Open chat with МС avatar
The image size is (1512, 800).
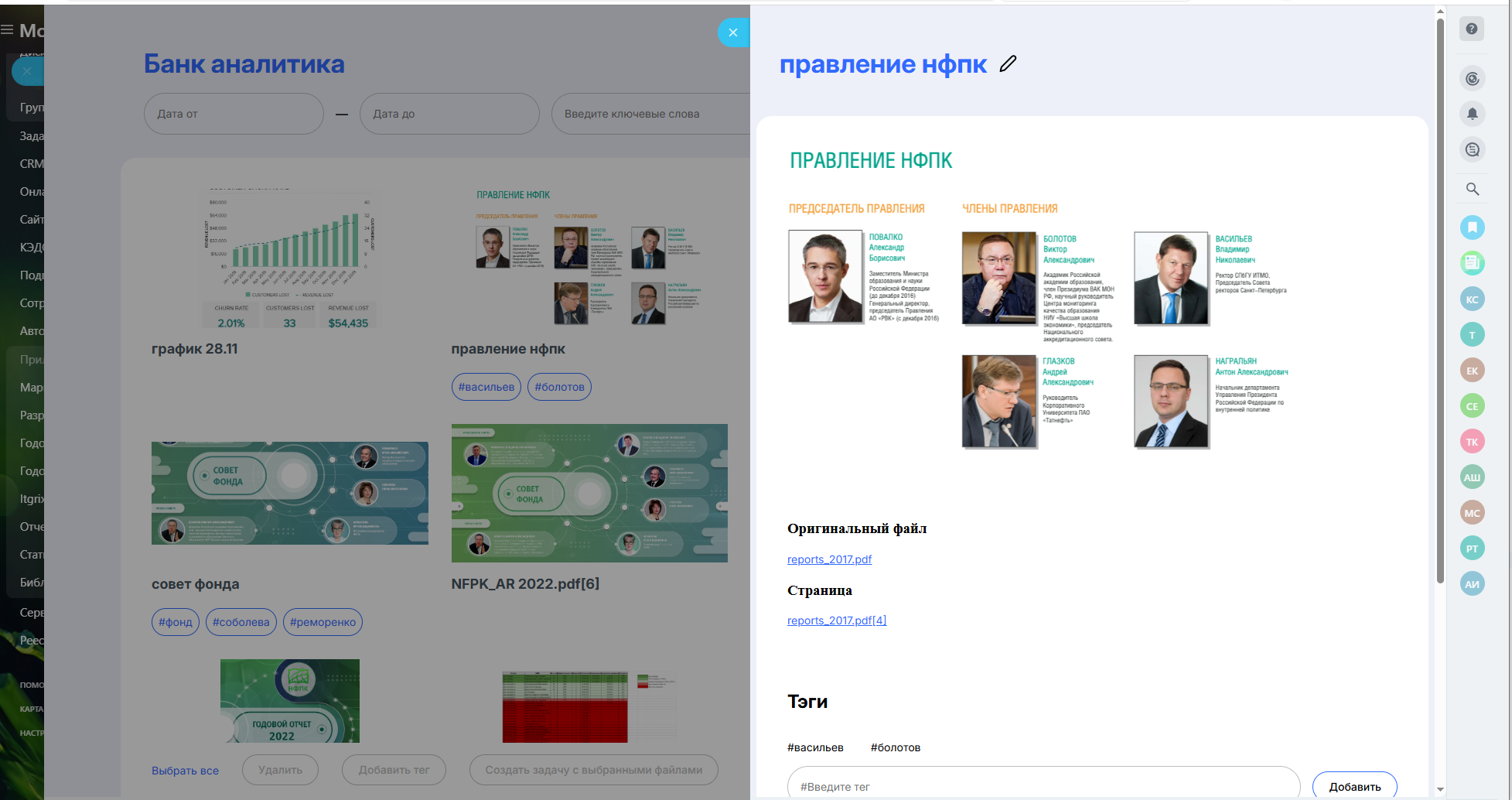click(x=1472, y=513)
